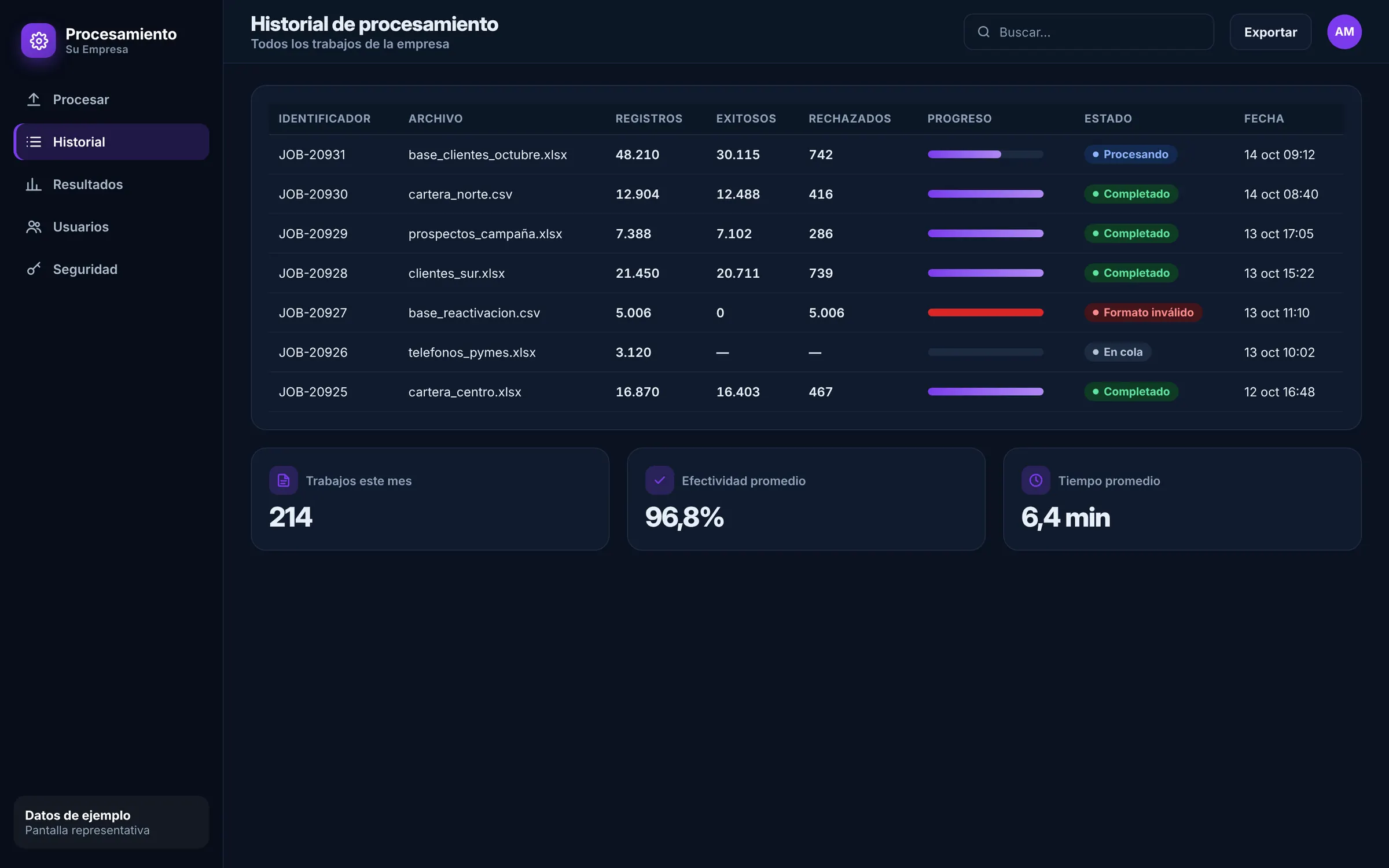Click the list icon next to Historial
Image resolution: width=1389 pixels, height=868 pixels.
pos(34,142)
